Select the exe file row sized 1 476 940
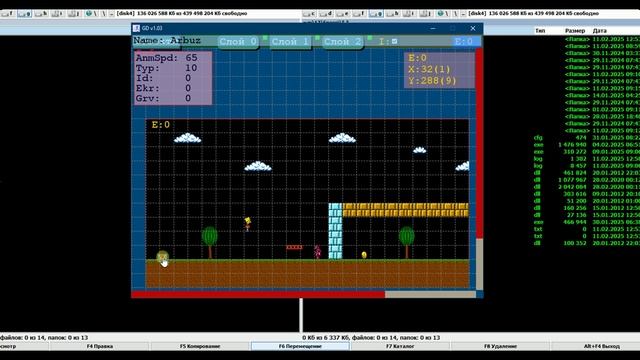 pyautogui.click(x=586, y=144)
